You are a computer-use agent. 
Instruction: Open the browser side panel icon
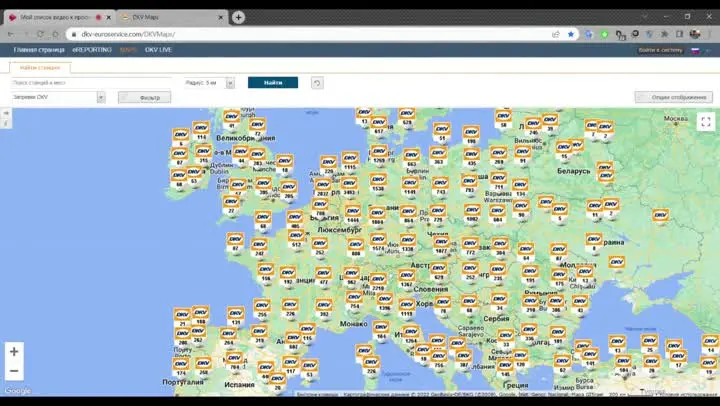(x=680, y=34)
